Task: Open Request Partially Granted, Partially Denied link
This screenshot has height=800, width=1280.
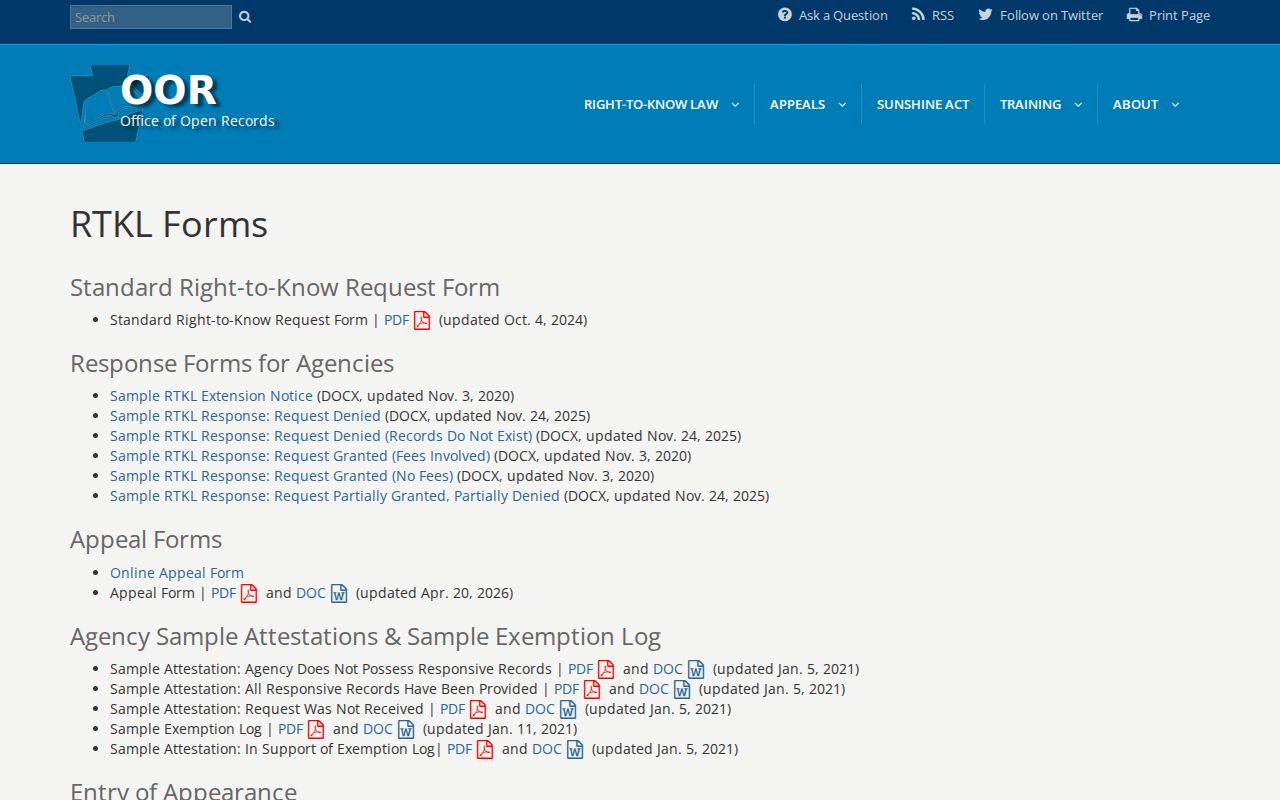Action: [335, 496]
